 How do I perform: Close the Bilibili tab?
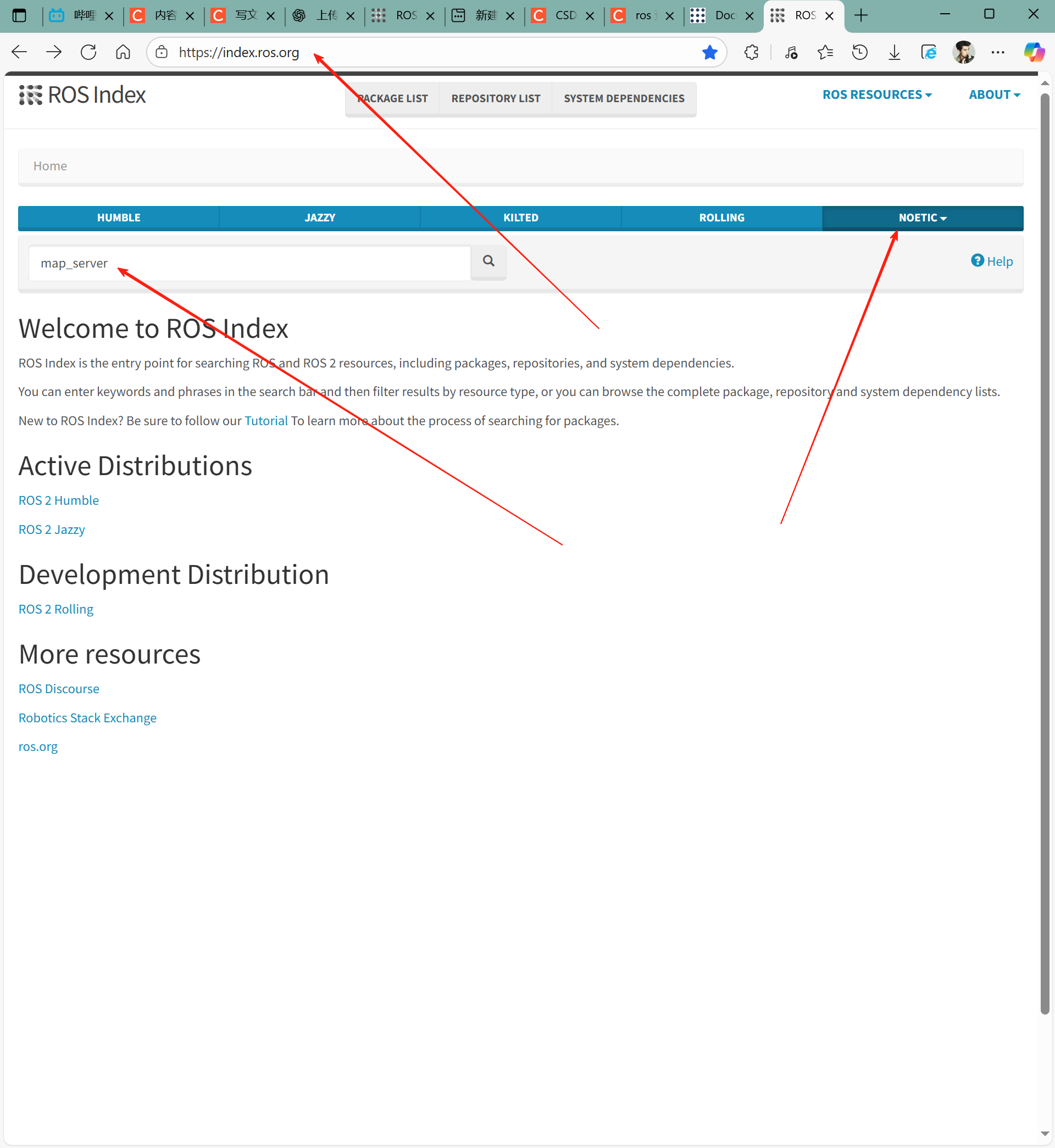(109, 16)
